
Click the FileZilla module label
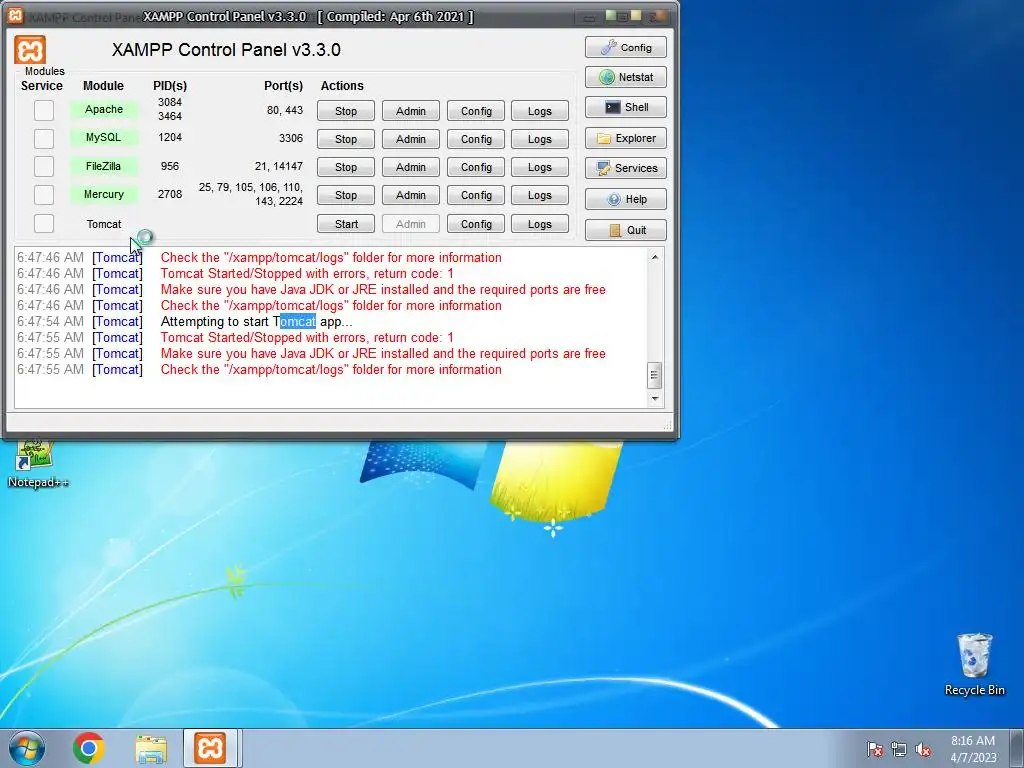click(x=104, y=166)
